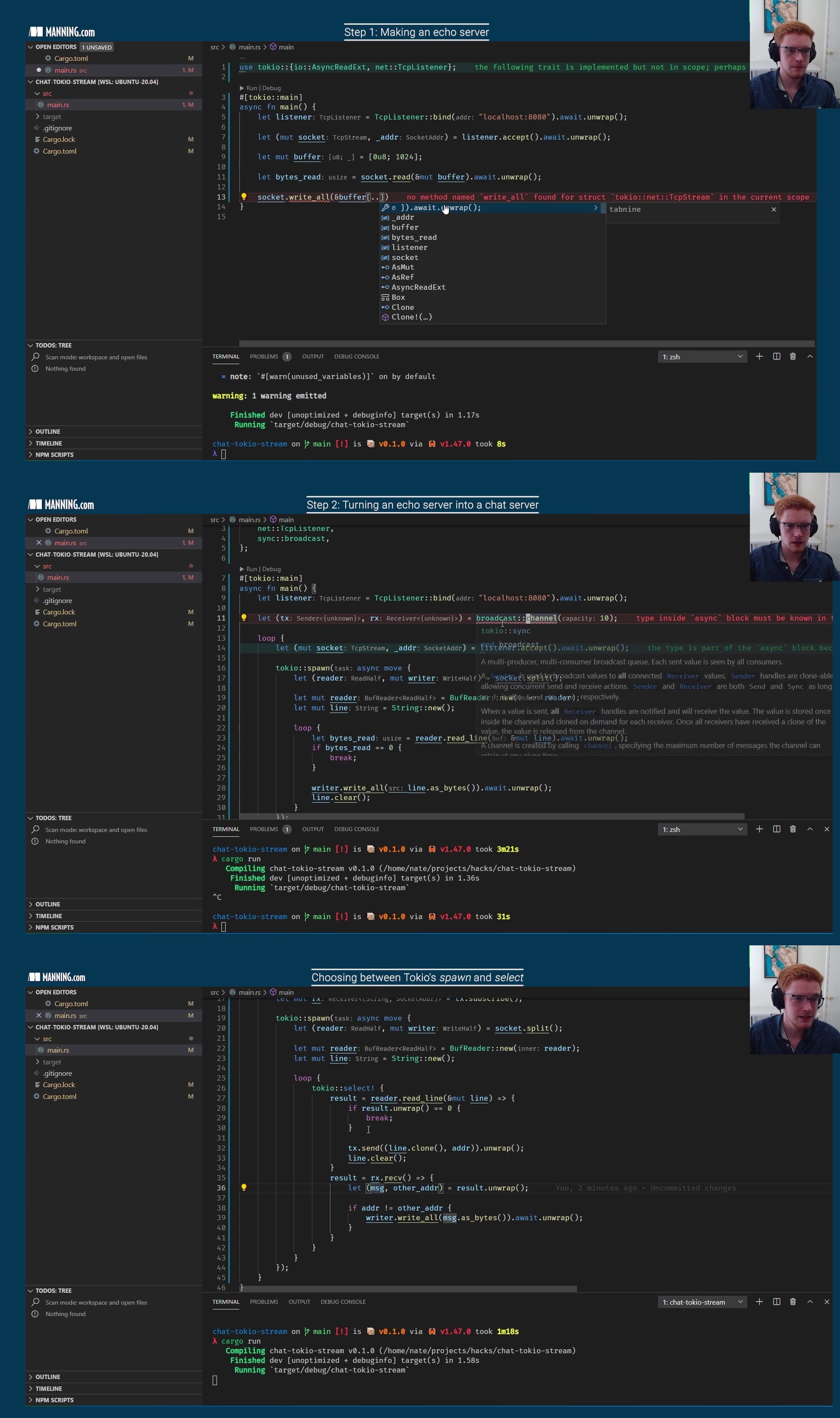
Task: Collapse the TODOS: TREE section in the bottom frame
Action: click(x=53, y=1291)
